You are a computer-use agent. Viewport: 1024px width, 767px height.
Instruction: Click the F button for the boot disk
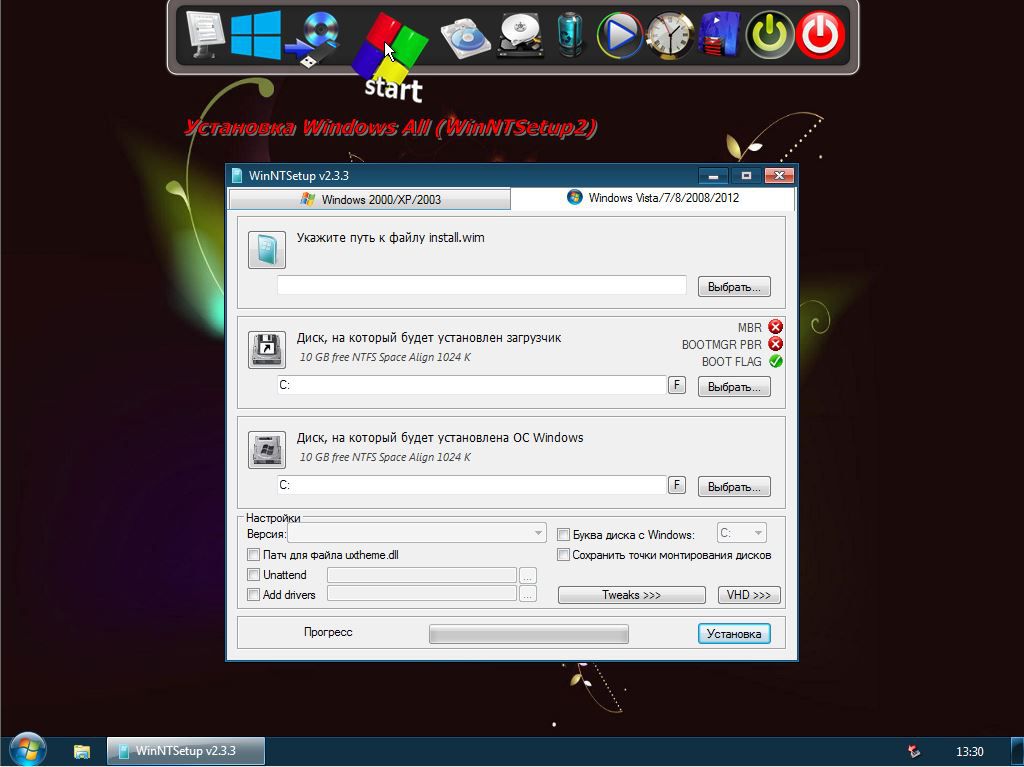pos(677,385)
